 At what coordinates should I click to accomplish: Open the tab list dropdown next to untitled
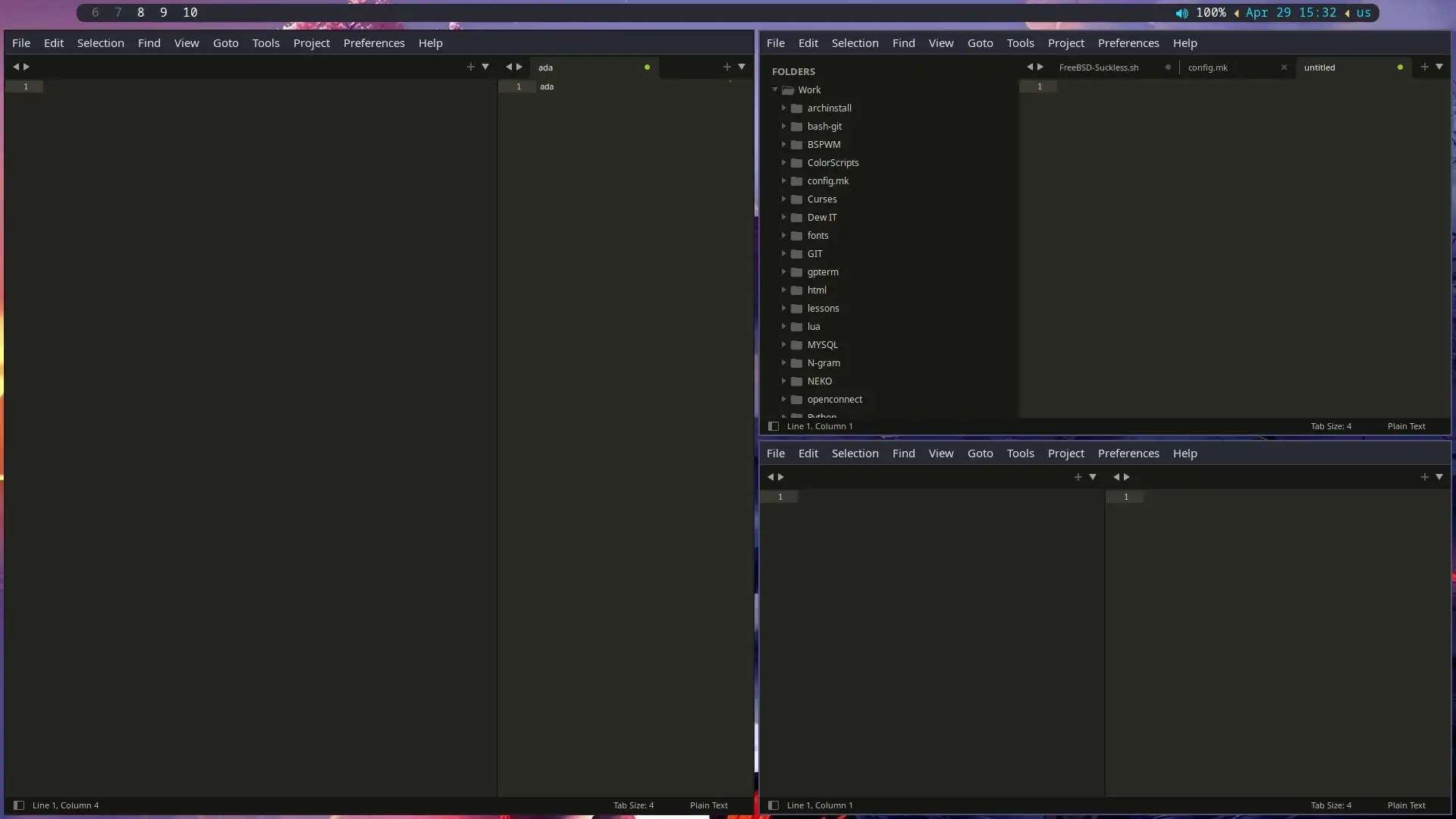coord(1439,67)
